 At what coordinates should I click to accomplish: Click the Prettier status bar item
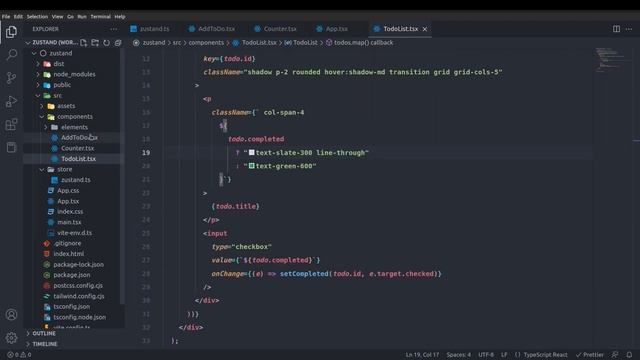589,355
